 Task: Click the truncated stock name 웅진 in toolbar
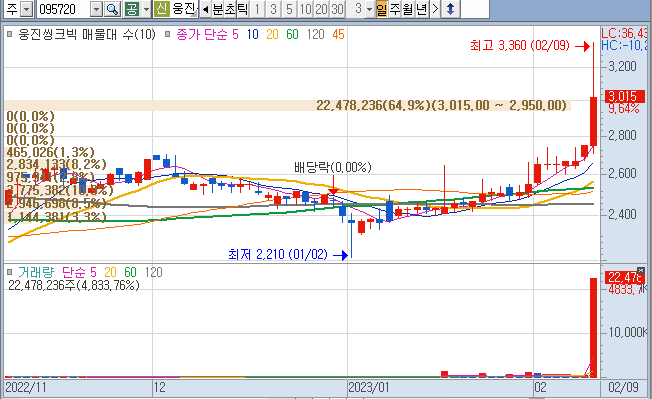185,9
